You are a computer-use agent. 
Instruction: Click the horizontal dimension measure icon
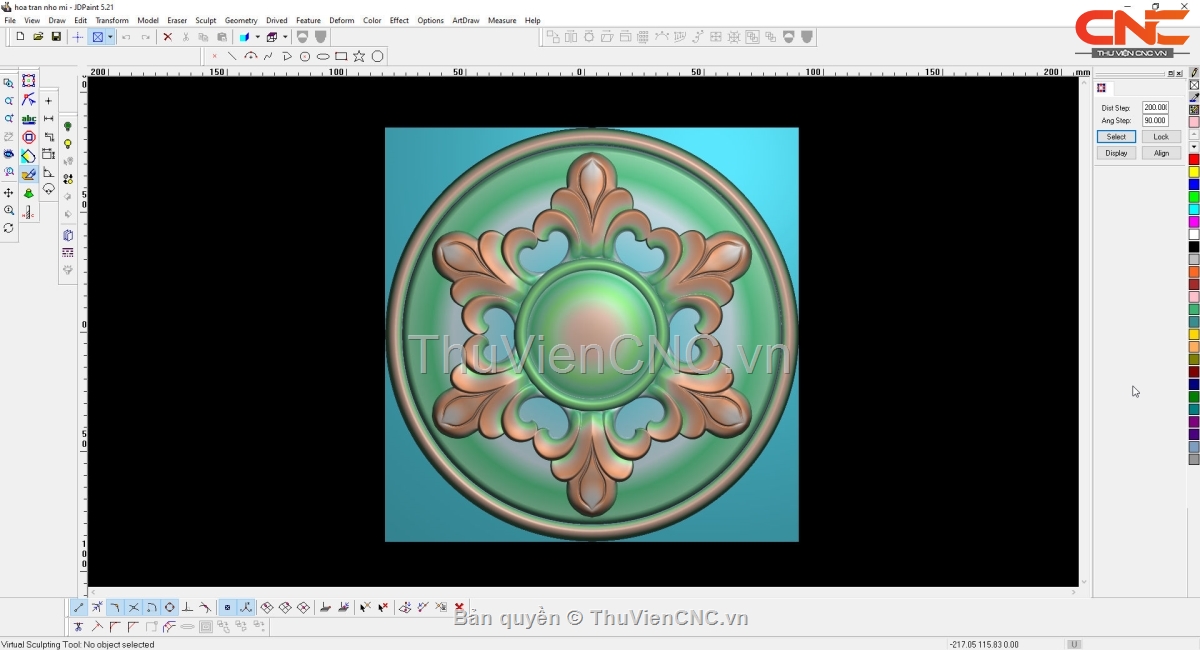[x=48, y=119]
